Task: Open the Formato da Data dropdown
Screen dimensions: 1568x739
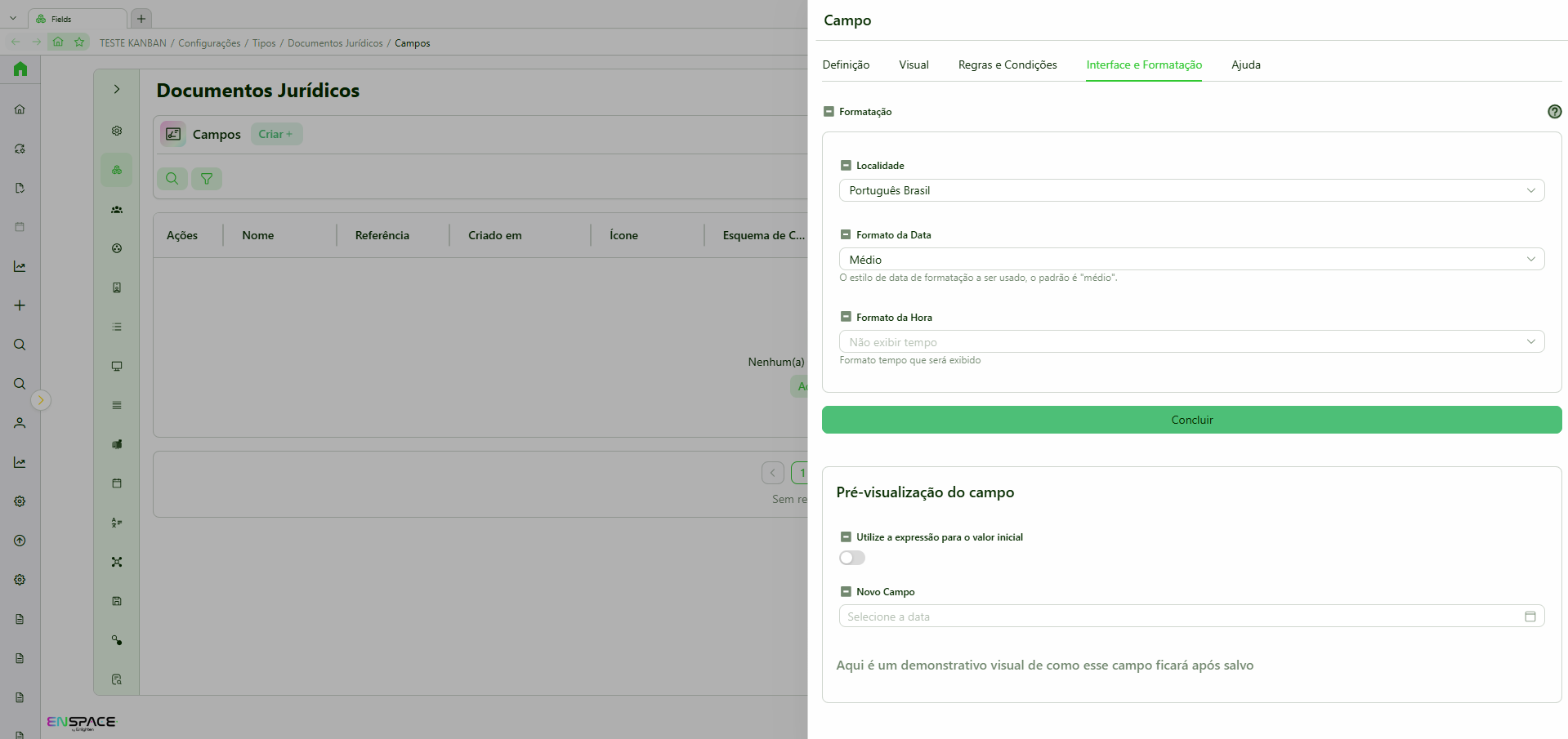Action: point(1191,260)
